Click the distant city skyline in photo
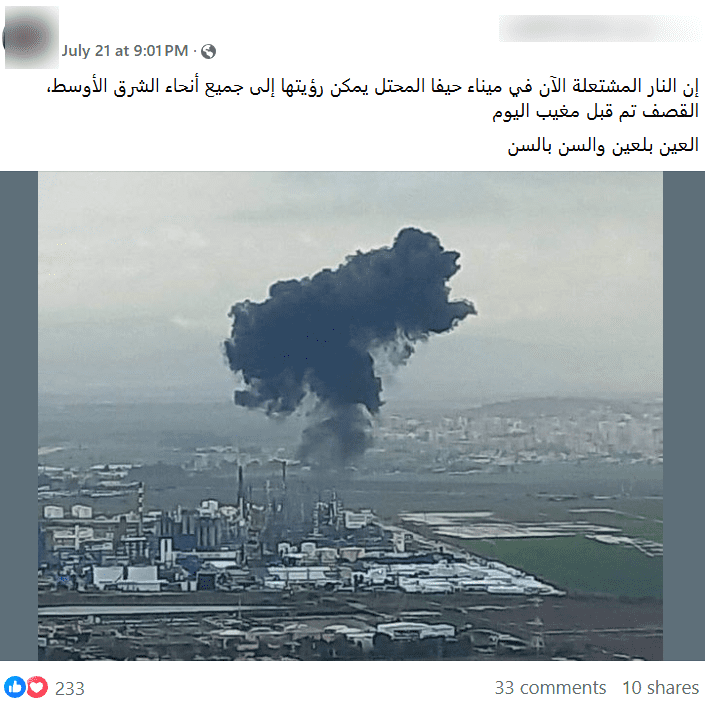This screenshot has width=705, height=713. pyautogui.click(x=519, y=432)
